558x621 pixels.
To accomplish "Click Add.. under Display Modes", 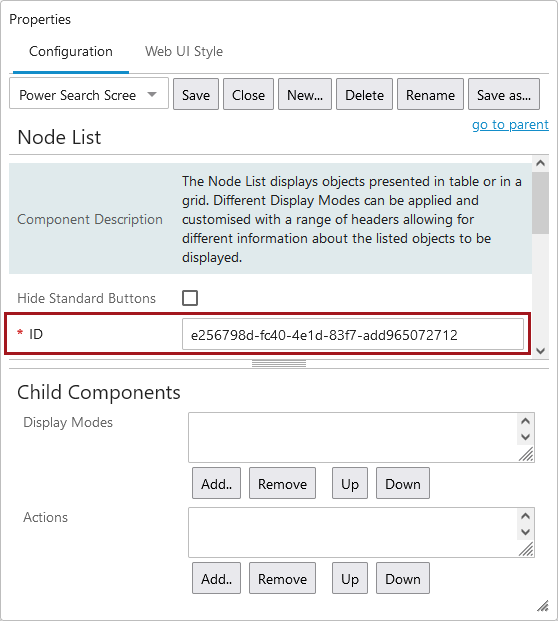I will 216,484.
